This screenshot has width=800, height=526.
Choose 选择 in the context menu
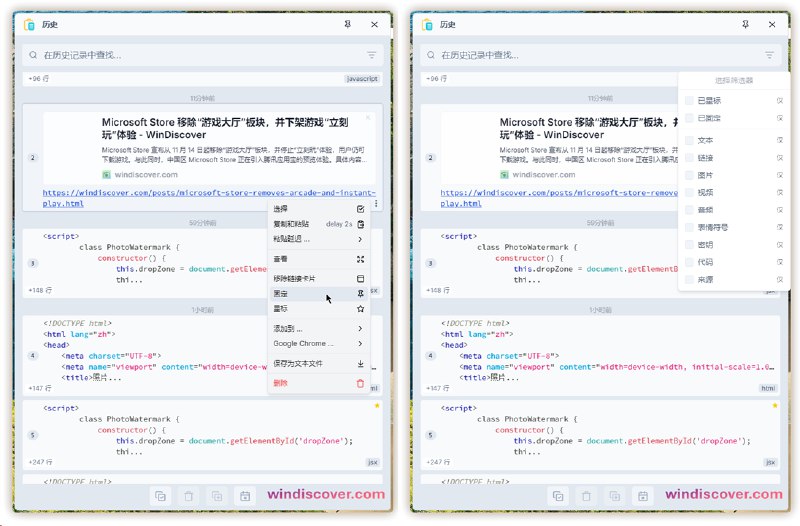[x=318, y=209]
